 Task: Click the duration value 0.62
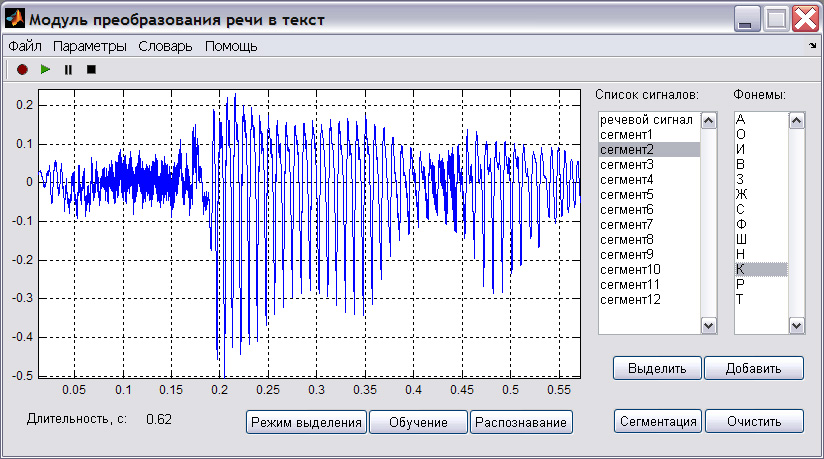click(x=159, y=419)
